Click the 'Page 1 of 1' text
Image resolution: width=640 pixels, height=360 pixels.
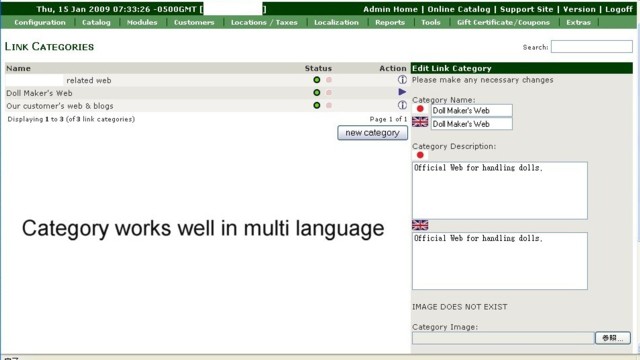[x=388, y=119]
